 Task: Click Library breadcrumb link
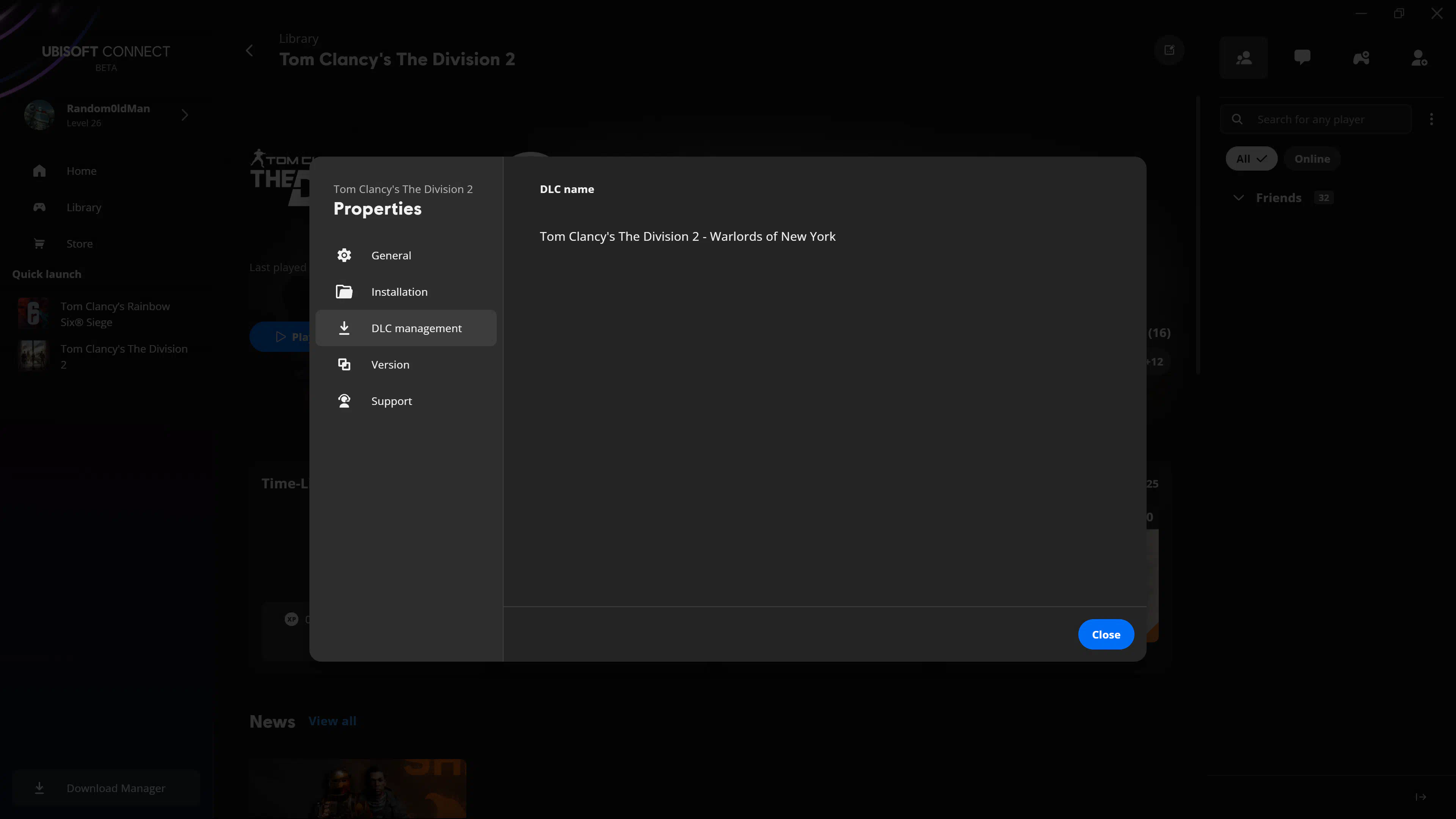(x=298, y=38)
